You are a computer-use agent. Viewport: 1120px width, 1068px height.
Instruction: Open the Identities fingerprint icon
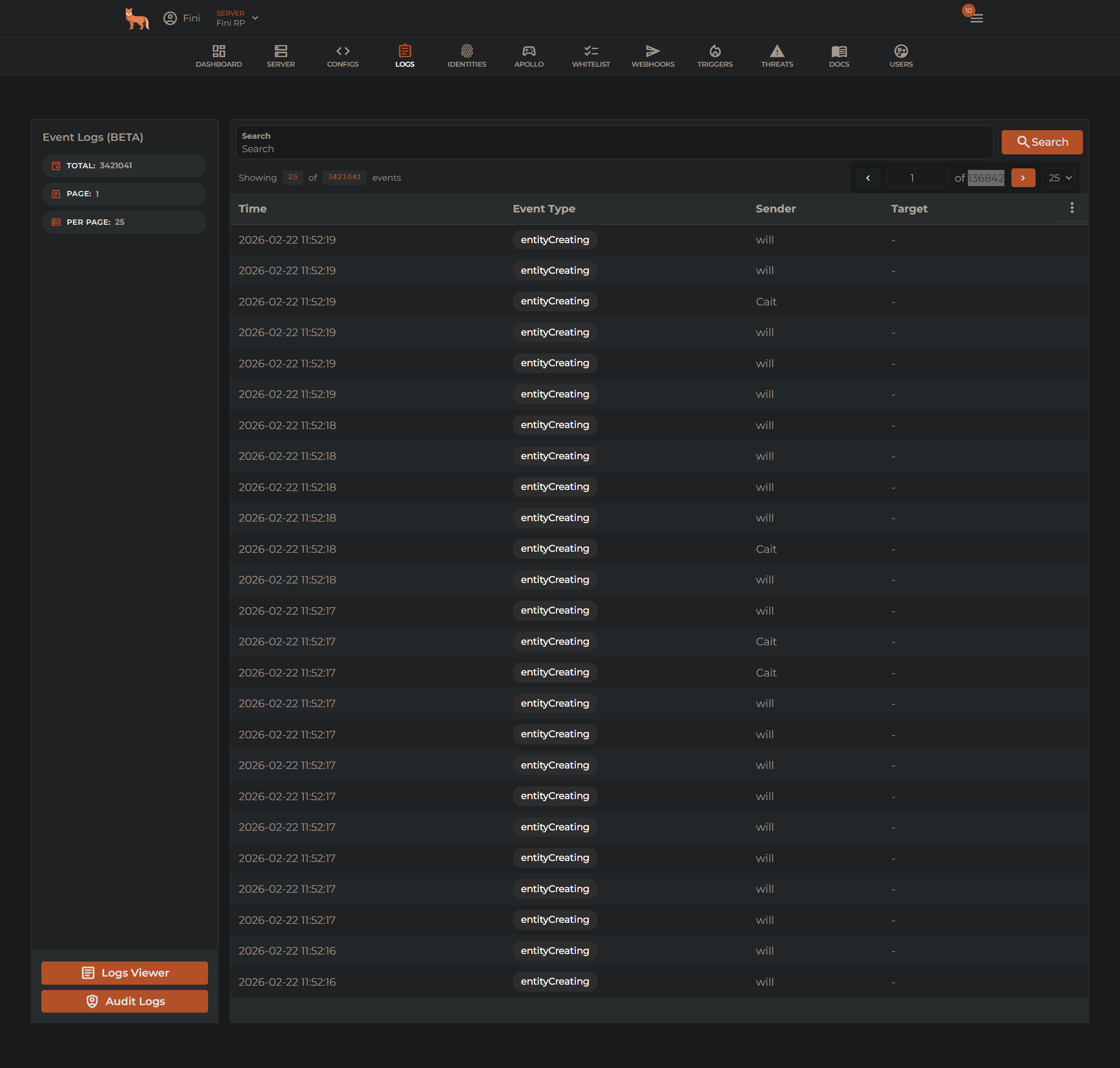coord(467,56)
